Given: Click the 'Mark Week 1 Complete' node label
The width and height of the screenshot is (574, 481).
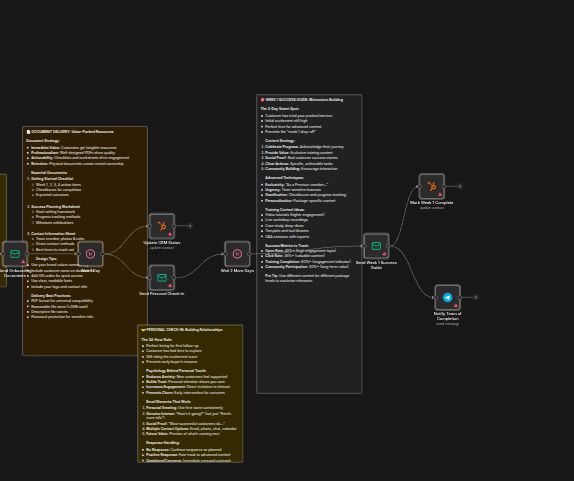Looking at the screenshot, I should click(432, 202).
